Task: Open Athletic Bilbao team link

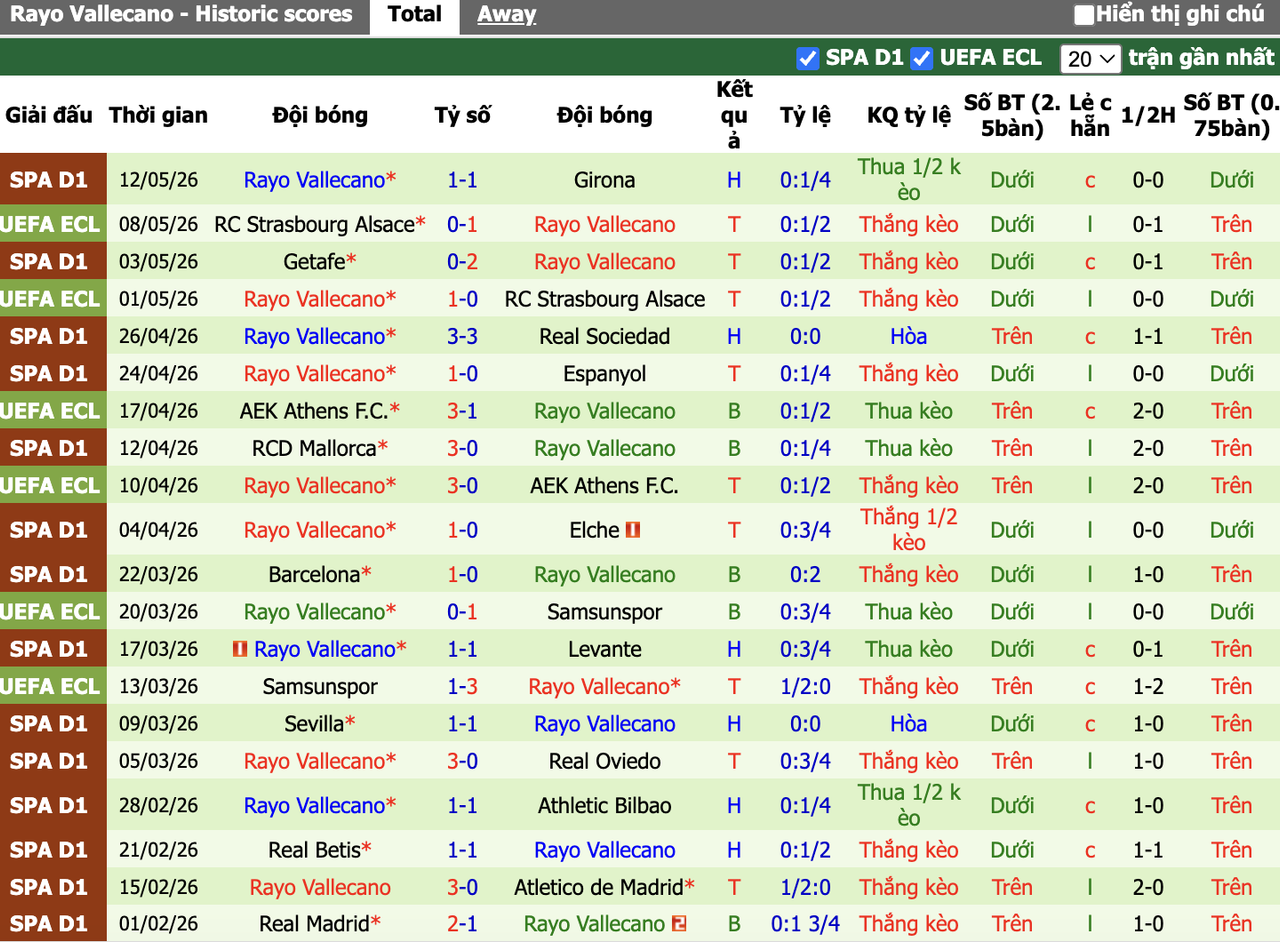Action: pos(604,806)
